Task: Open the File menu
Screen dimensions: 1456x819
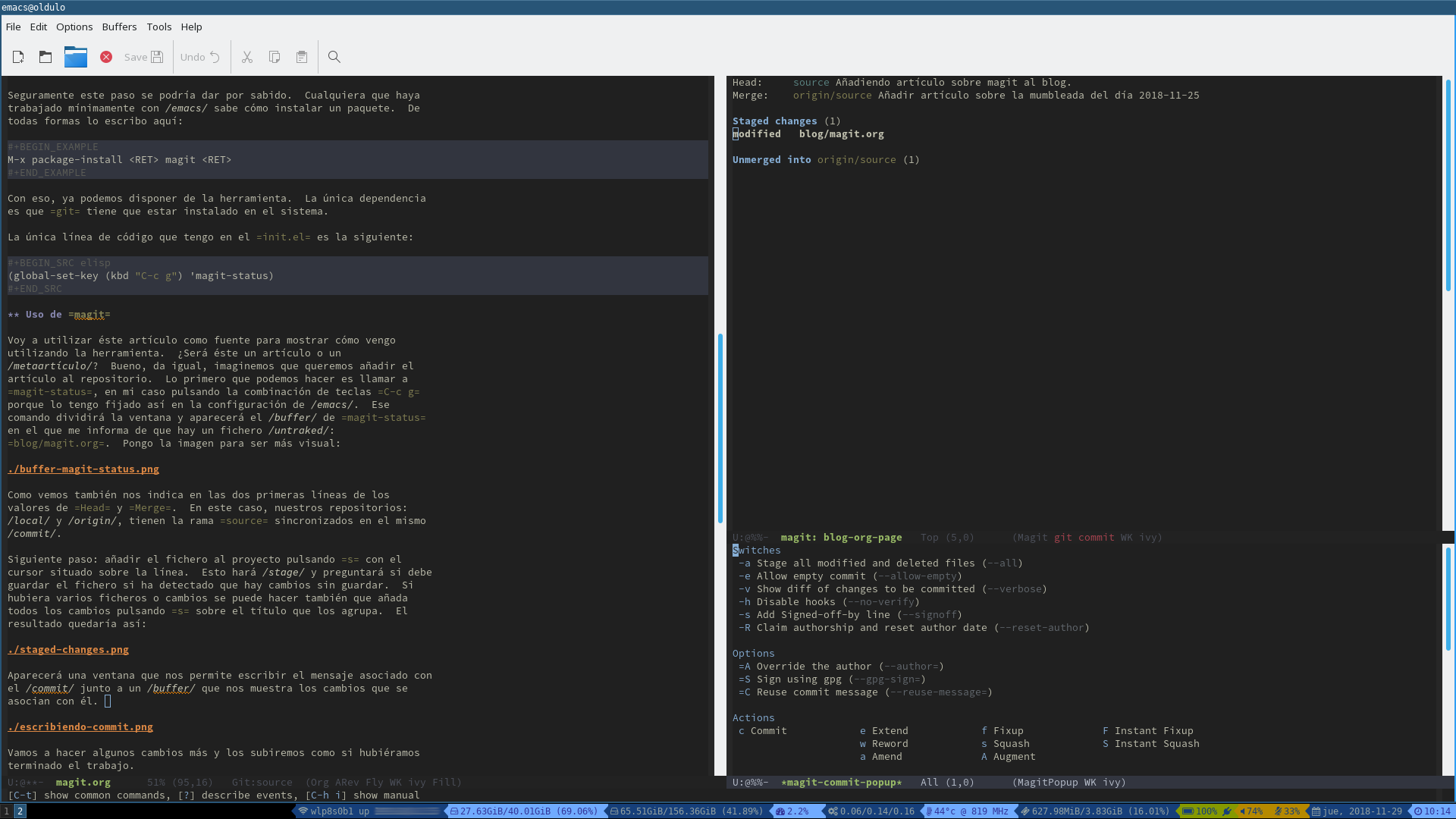Action: coord(14,27)
